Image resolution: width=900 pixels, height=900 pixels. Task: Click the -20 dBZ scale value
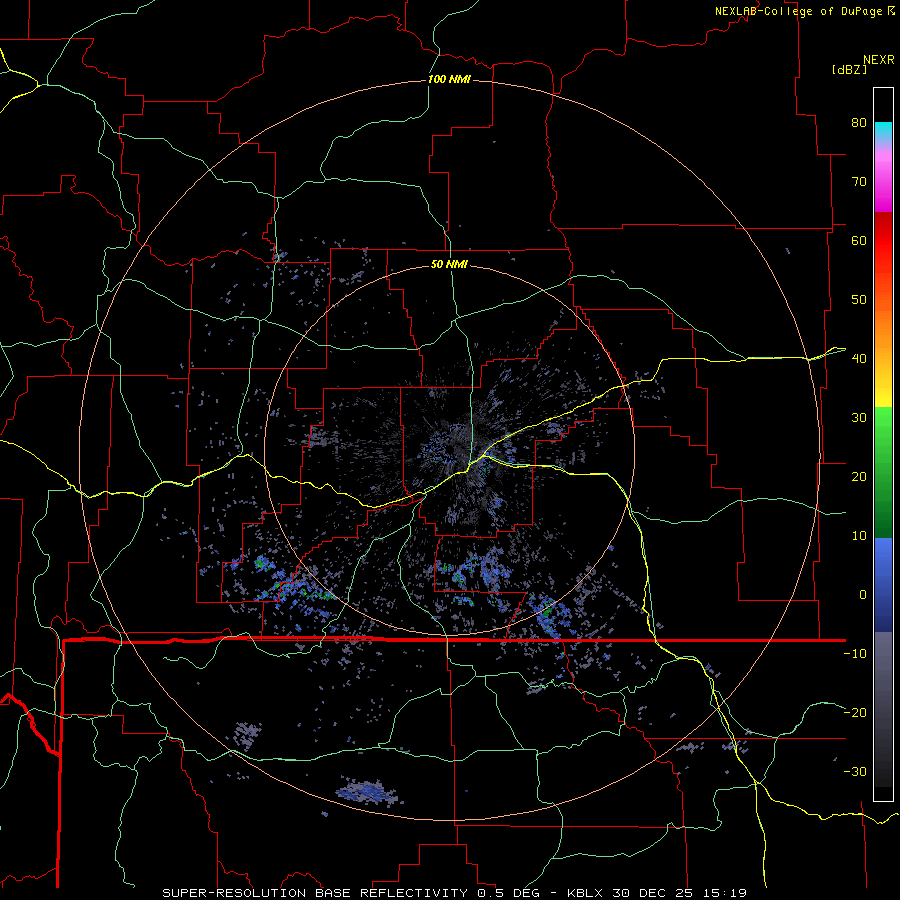pos(855,712)
